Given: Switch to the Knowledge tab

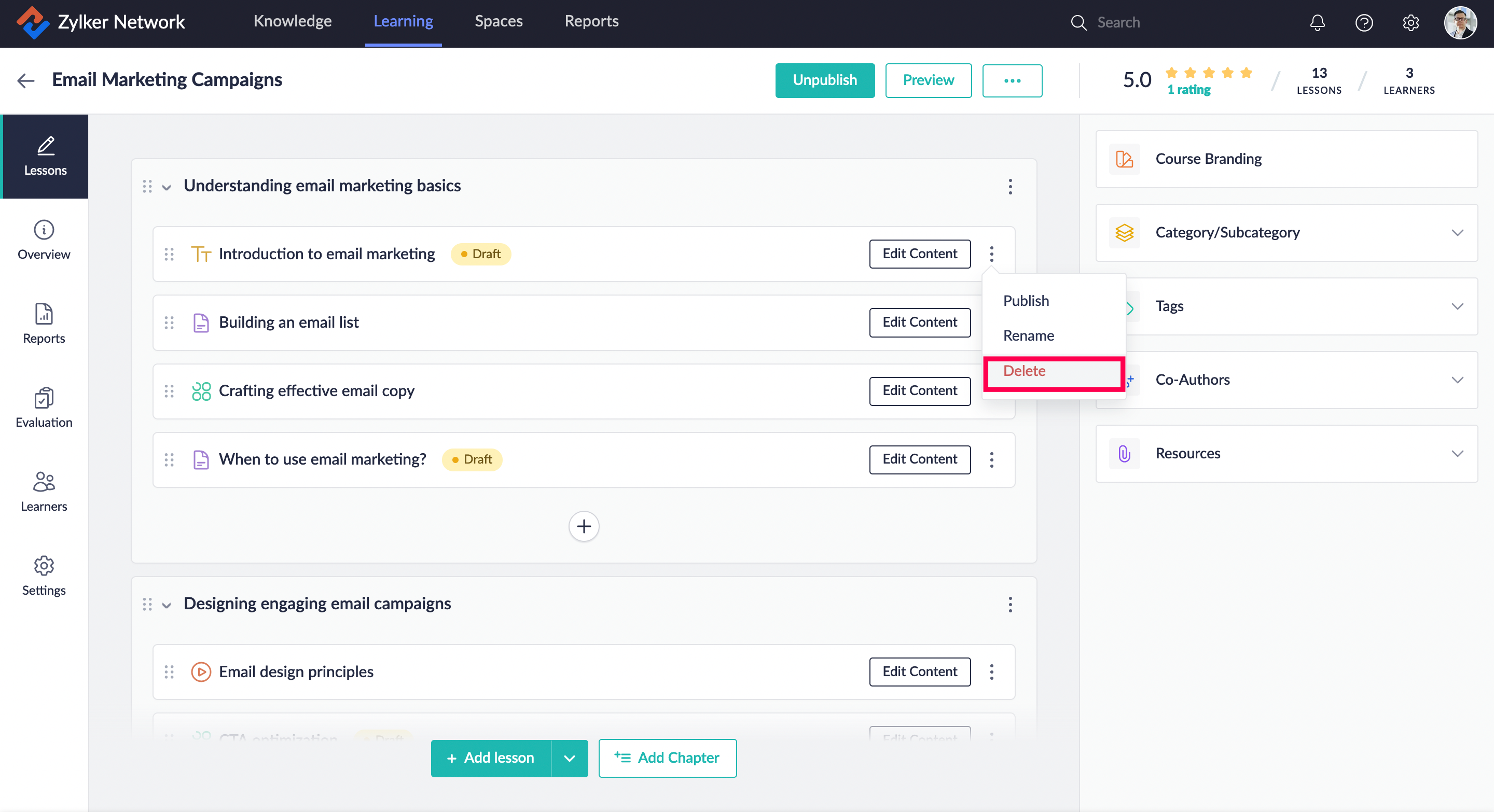Looking at the screenshot, I should coord(292,21).
